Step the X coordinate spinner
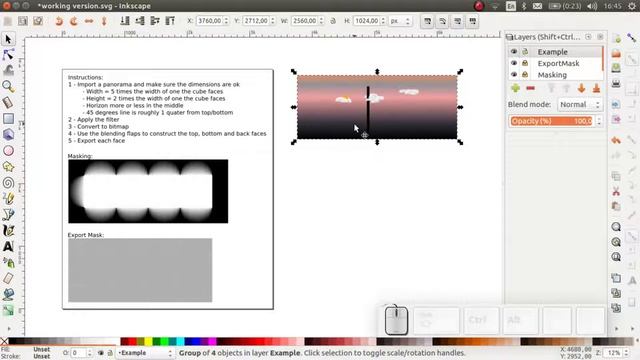 pos(227,21)
